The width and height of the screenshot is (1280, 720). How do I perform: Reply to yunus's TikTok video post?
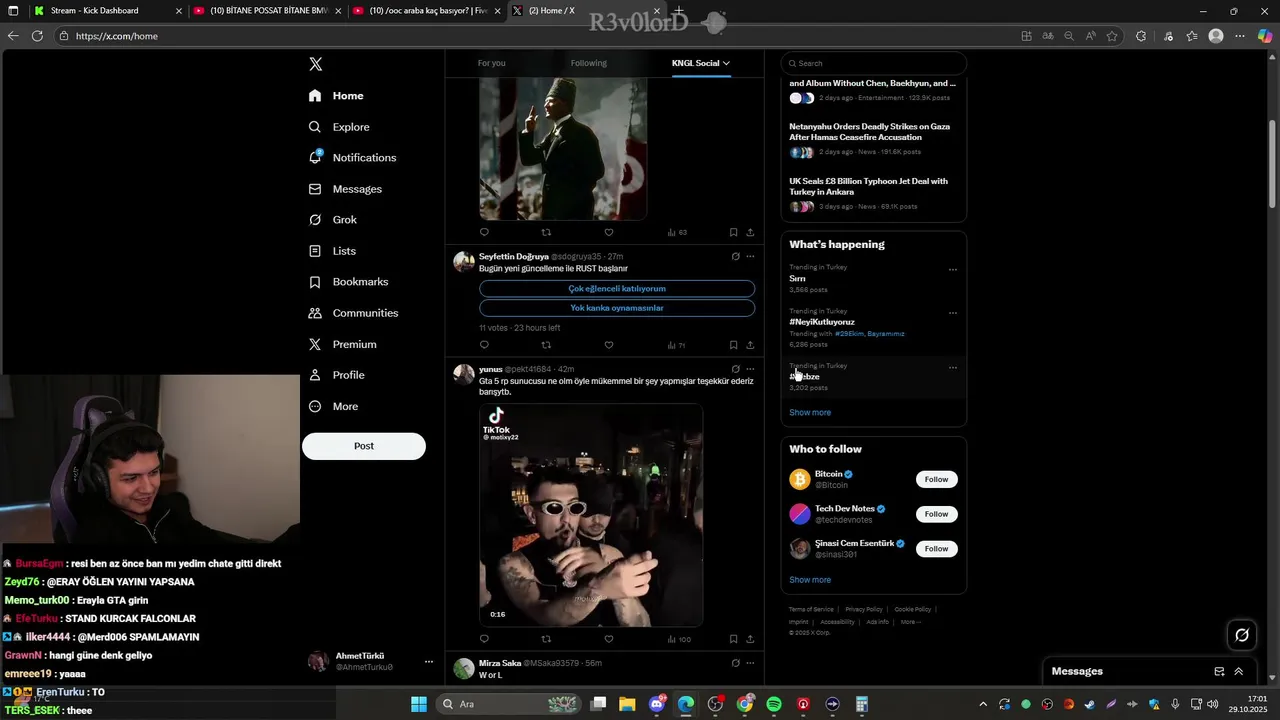coord(484,639)
